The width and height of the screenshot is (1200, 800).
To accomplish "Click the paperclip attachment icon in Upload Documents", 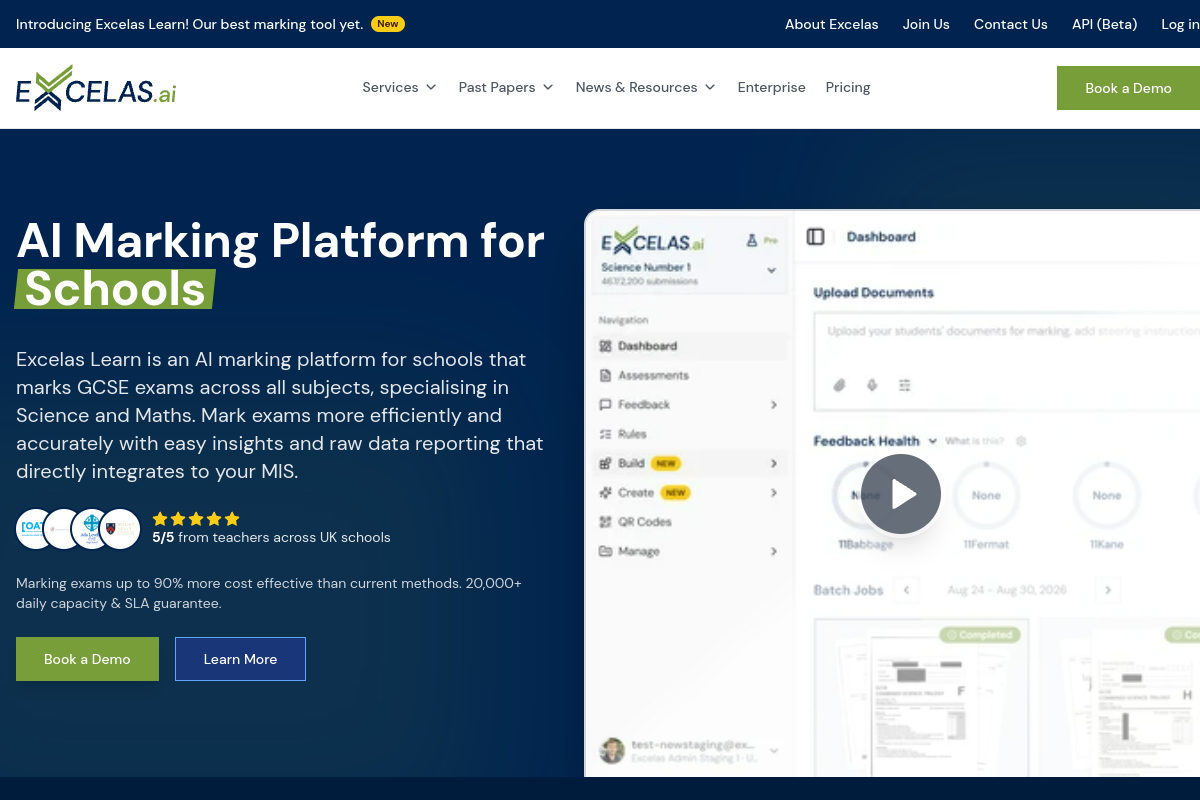I will click(x=840, y=385).
